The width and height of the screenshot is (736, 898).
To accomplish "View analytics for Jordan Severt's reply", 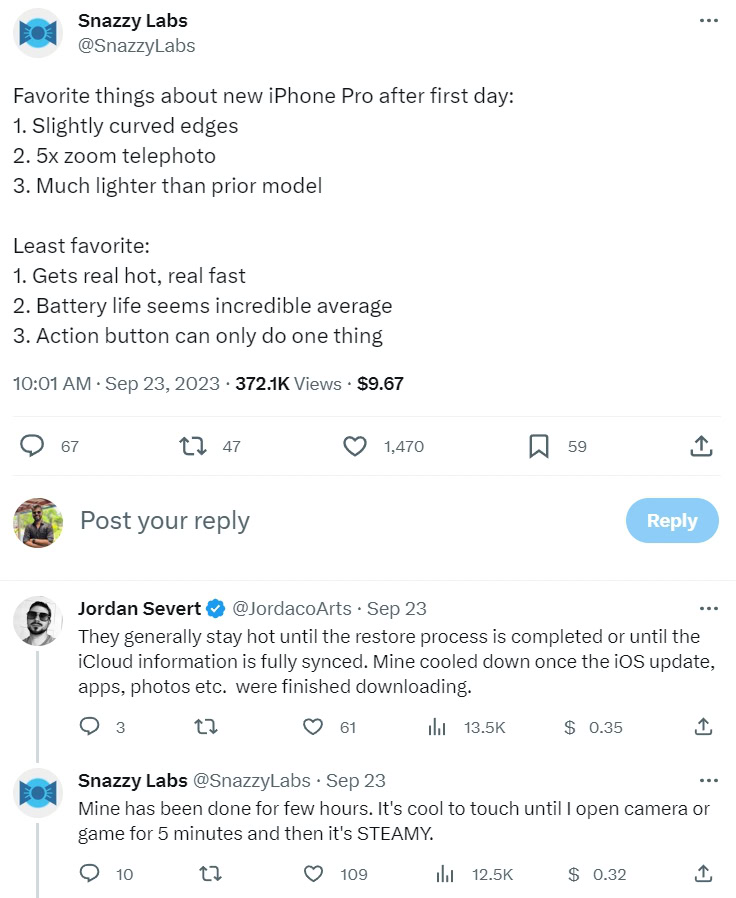I will (x=437, y=727).
